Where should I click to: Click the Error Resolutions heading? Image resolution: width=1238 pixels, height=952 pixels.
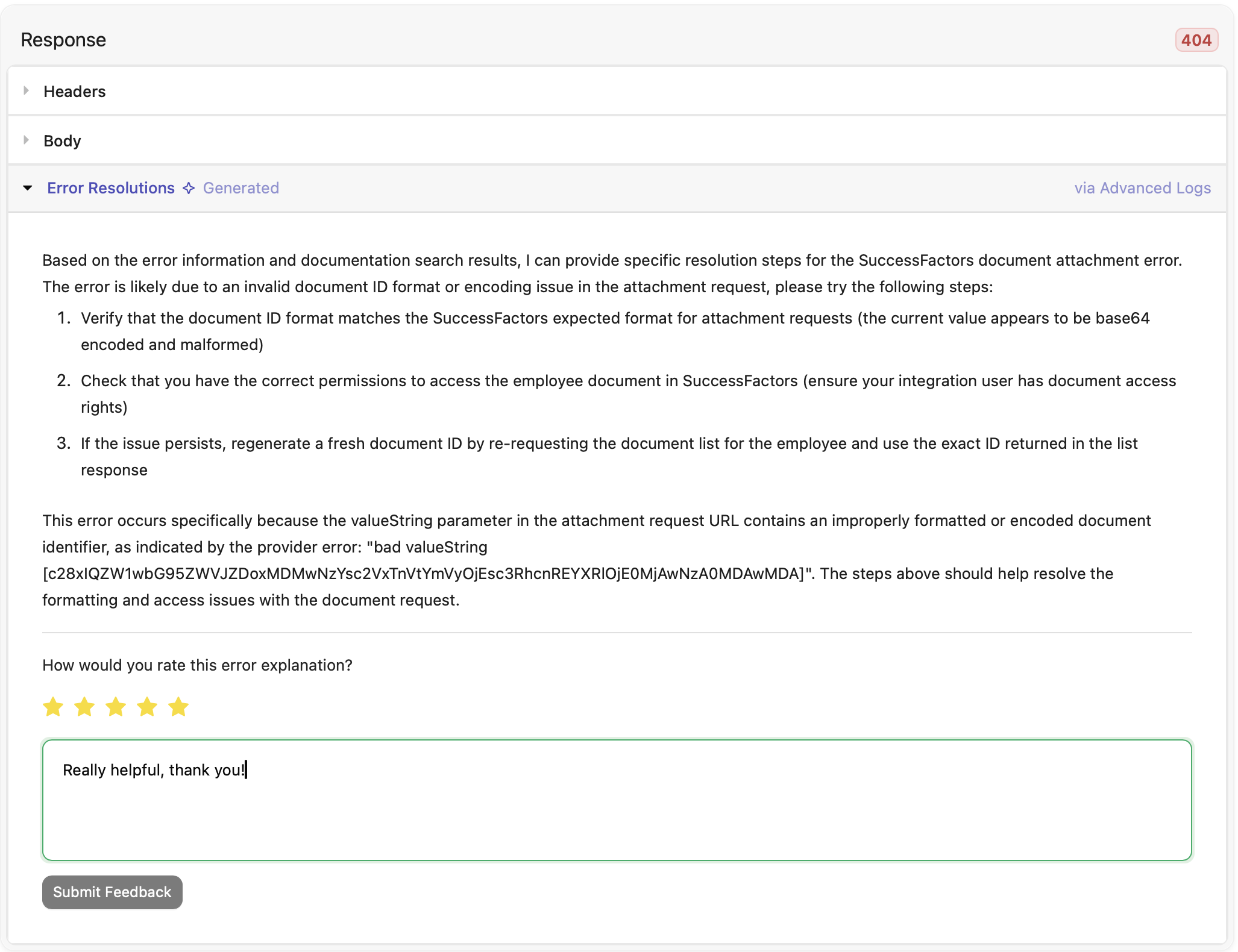[111, 188]
